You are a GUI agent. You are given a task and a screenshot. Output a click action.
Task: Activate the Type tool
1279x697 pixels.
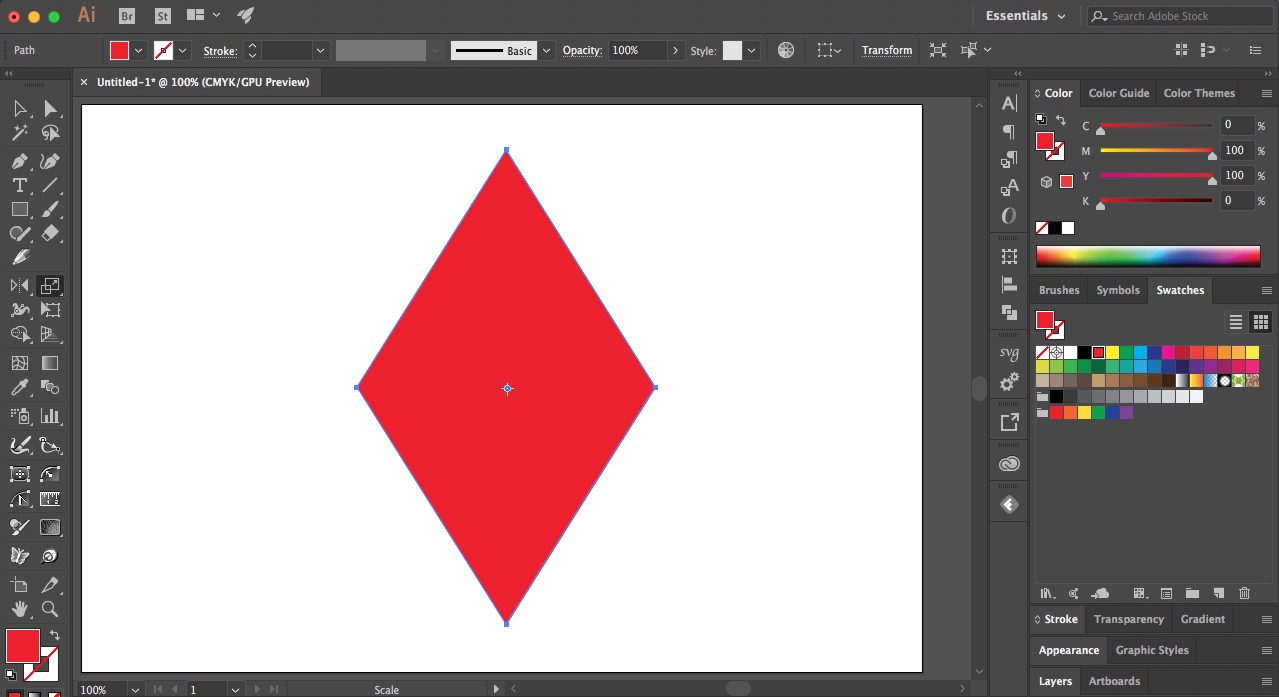pyautogui.click(x=20, y=184)
